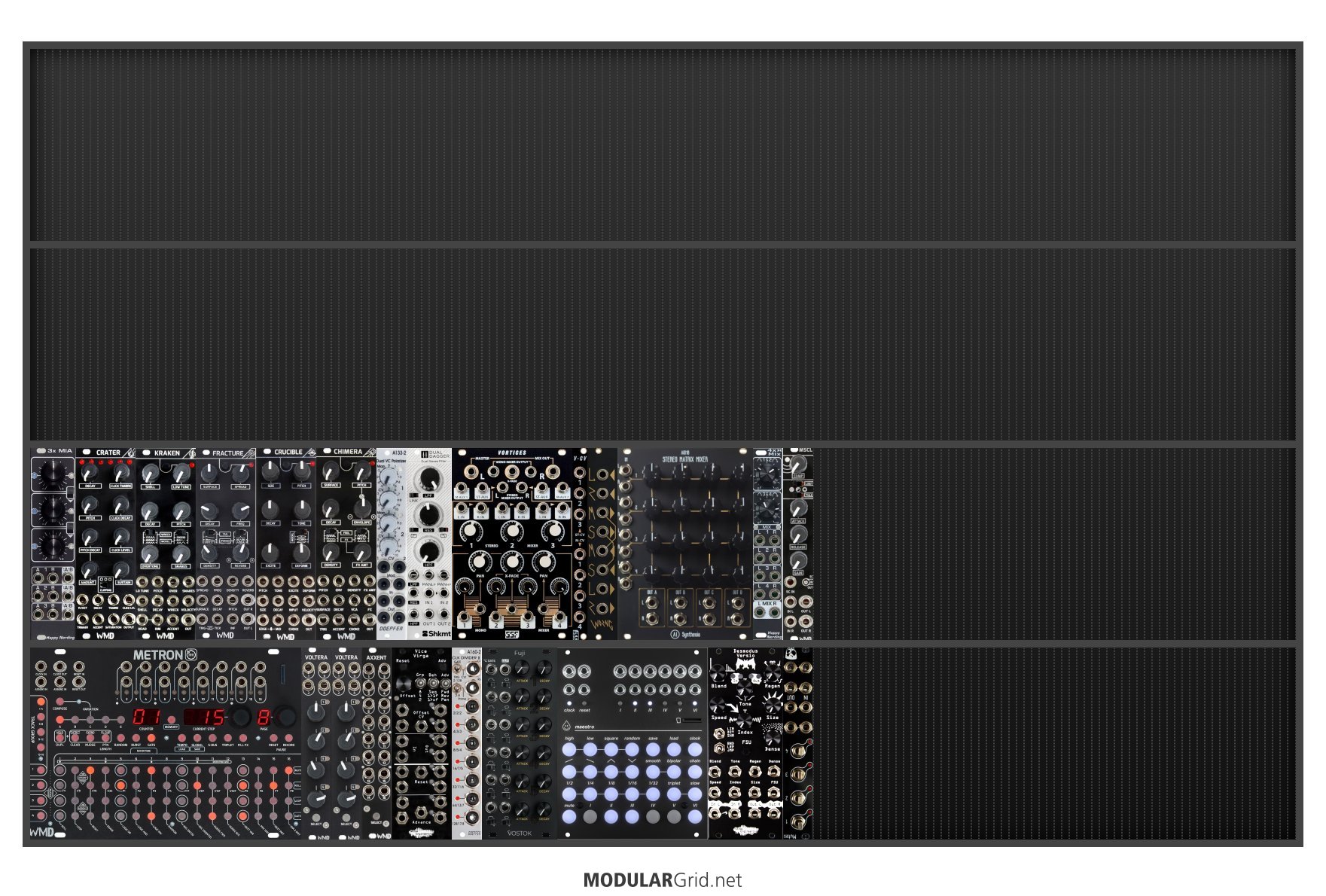1326x896 pixels.
Task: Click Vortices MASTER L output jack
Action: coord(471,471)
